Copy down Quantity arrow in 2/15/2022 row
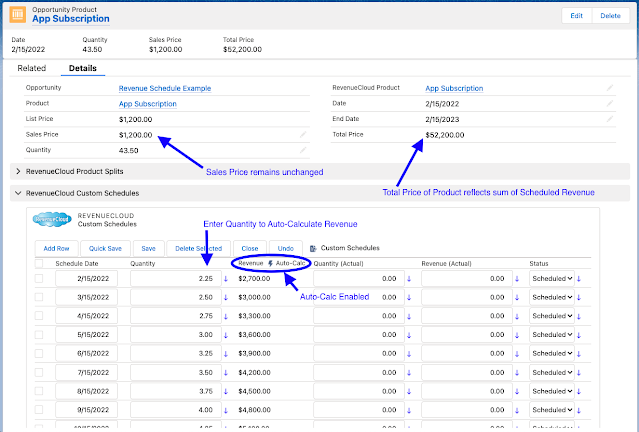 click(226, 279)
